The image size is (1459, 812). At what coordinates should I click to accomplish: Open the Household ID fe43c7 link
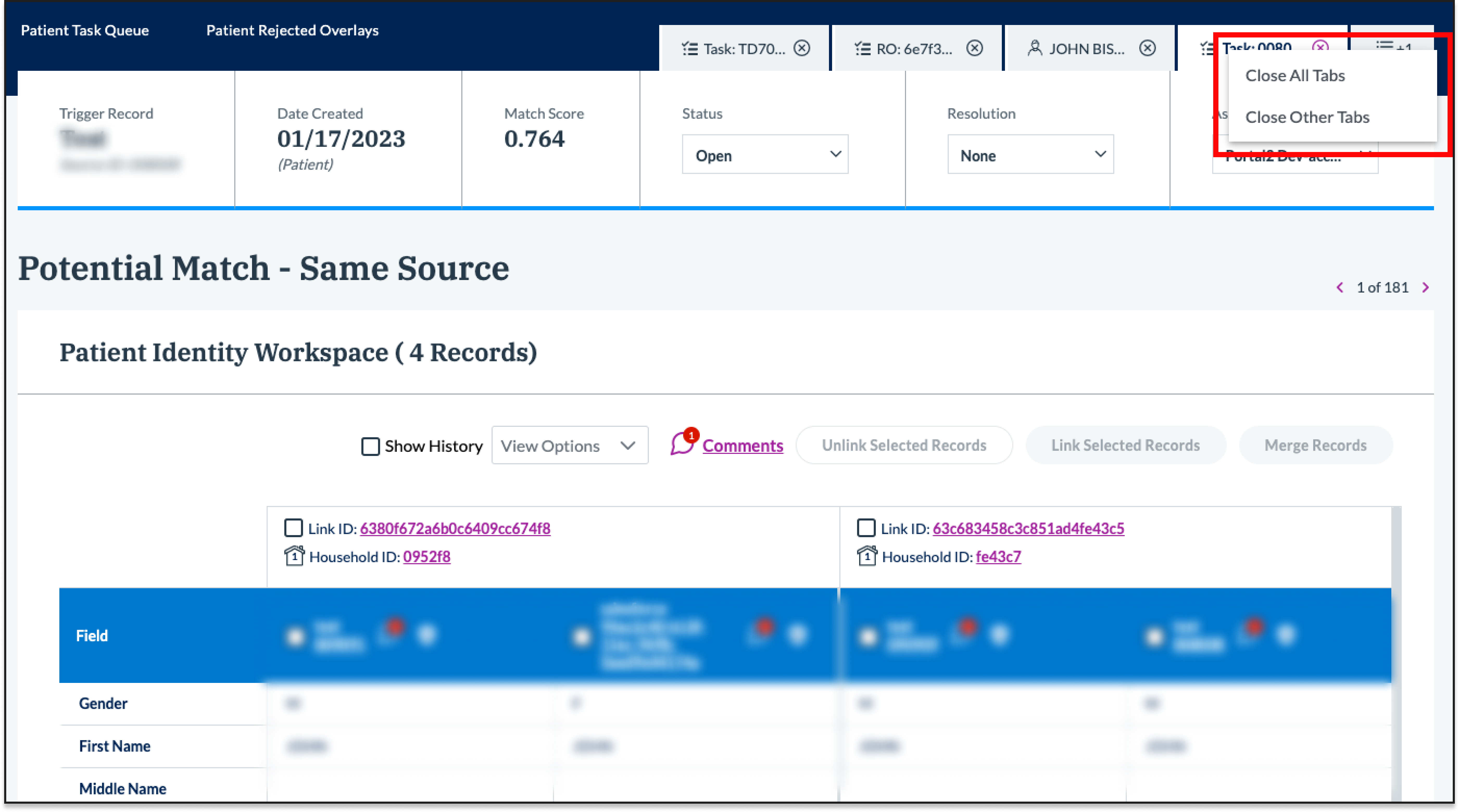998,557
